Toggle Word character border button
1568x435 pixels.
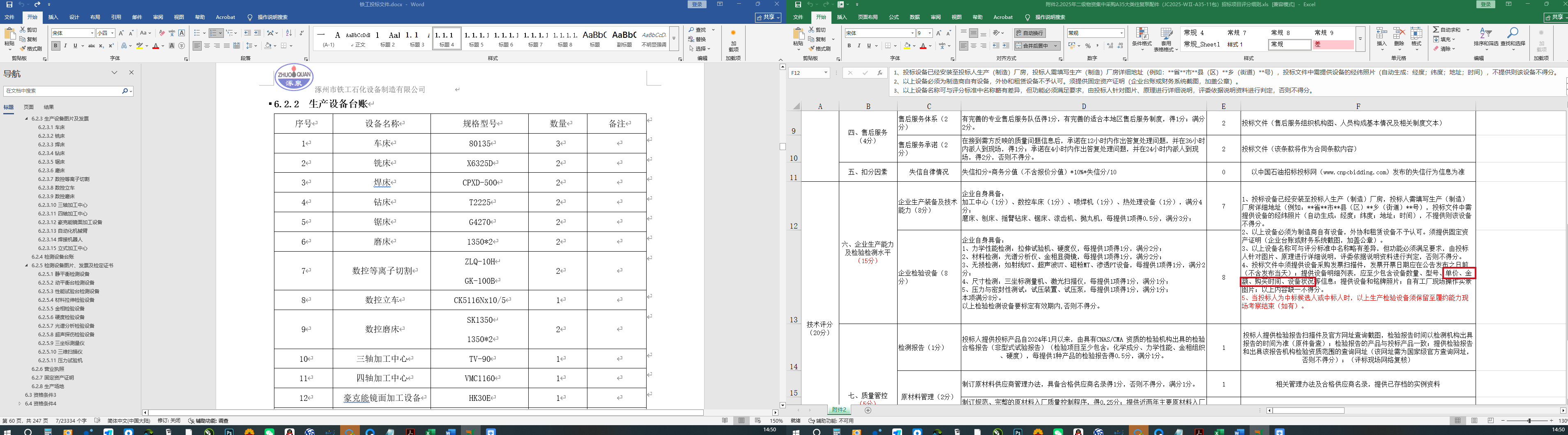pos(182,33)
